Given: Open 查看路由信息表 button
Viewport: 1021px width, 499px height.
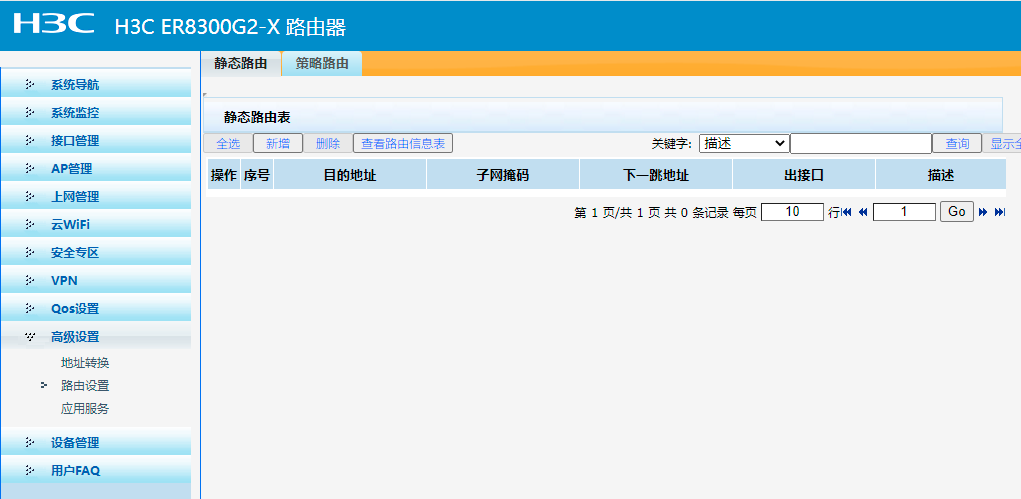Looking at the screenshot, I should [x=403, y=143].
